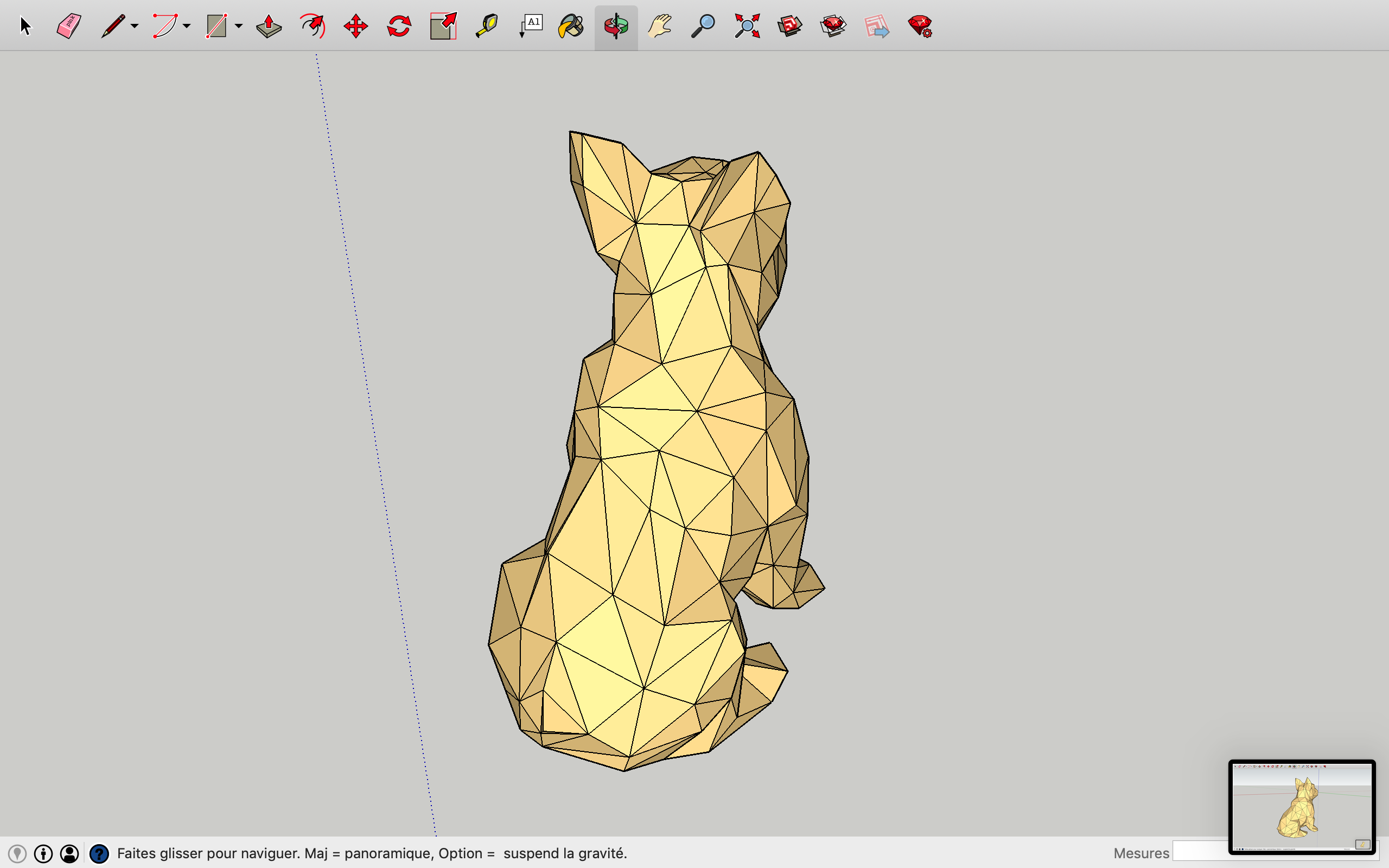
Task: Pick the Tape Measure tool
Action: tap(486, 26)
